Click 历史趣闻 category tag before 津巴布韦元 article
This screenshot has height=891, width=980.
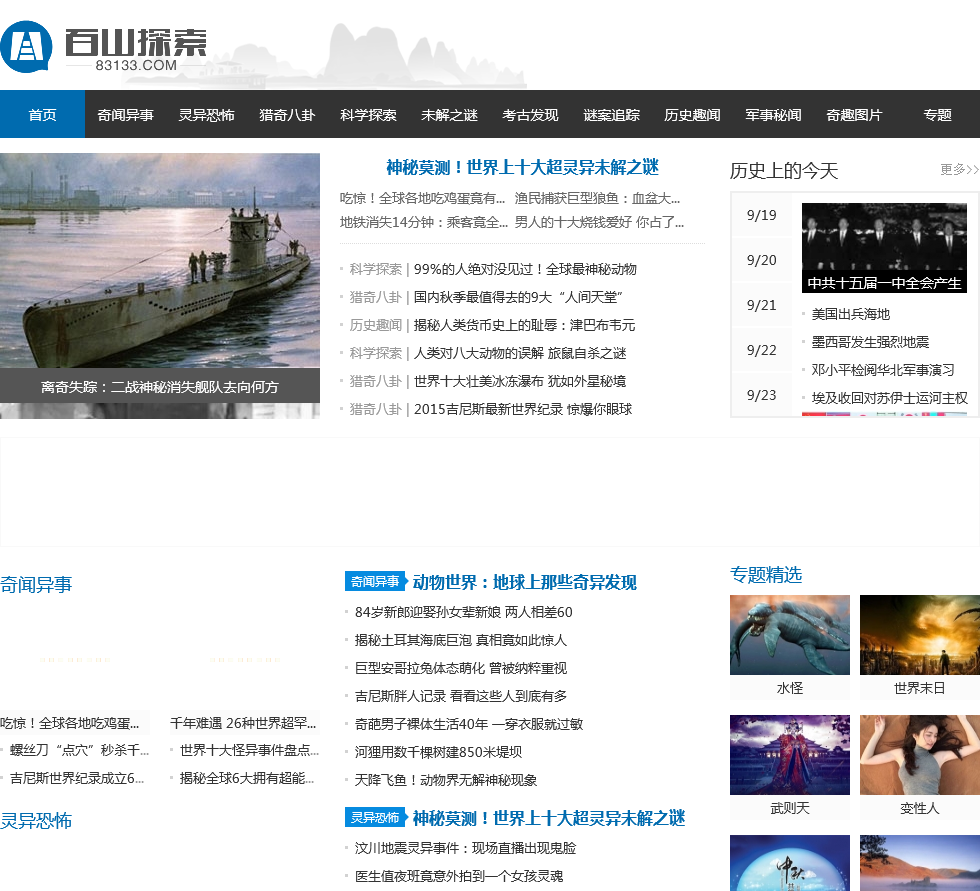pos(376,325)
